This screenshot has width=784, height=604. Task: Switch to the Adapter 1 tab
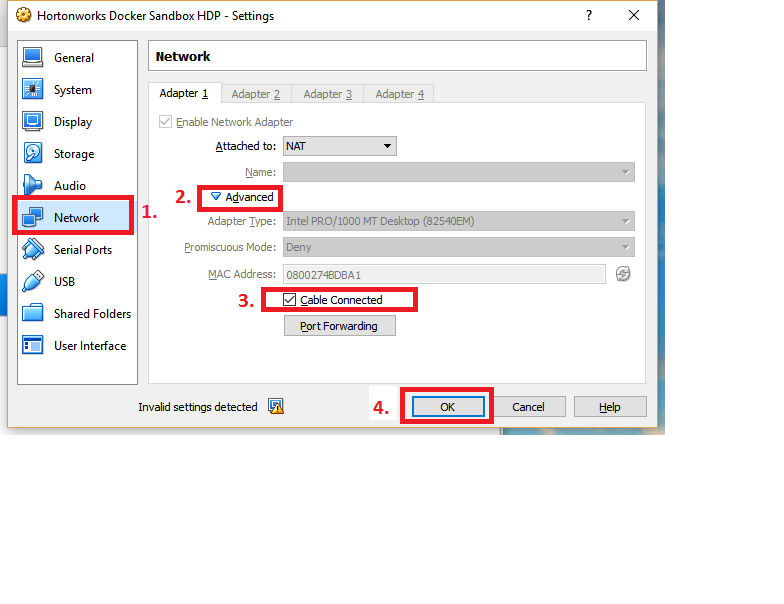184,94
